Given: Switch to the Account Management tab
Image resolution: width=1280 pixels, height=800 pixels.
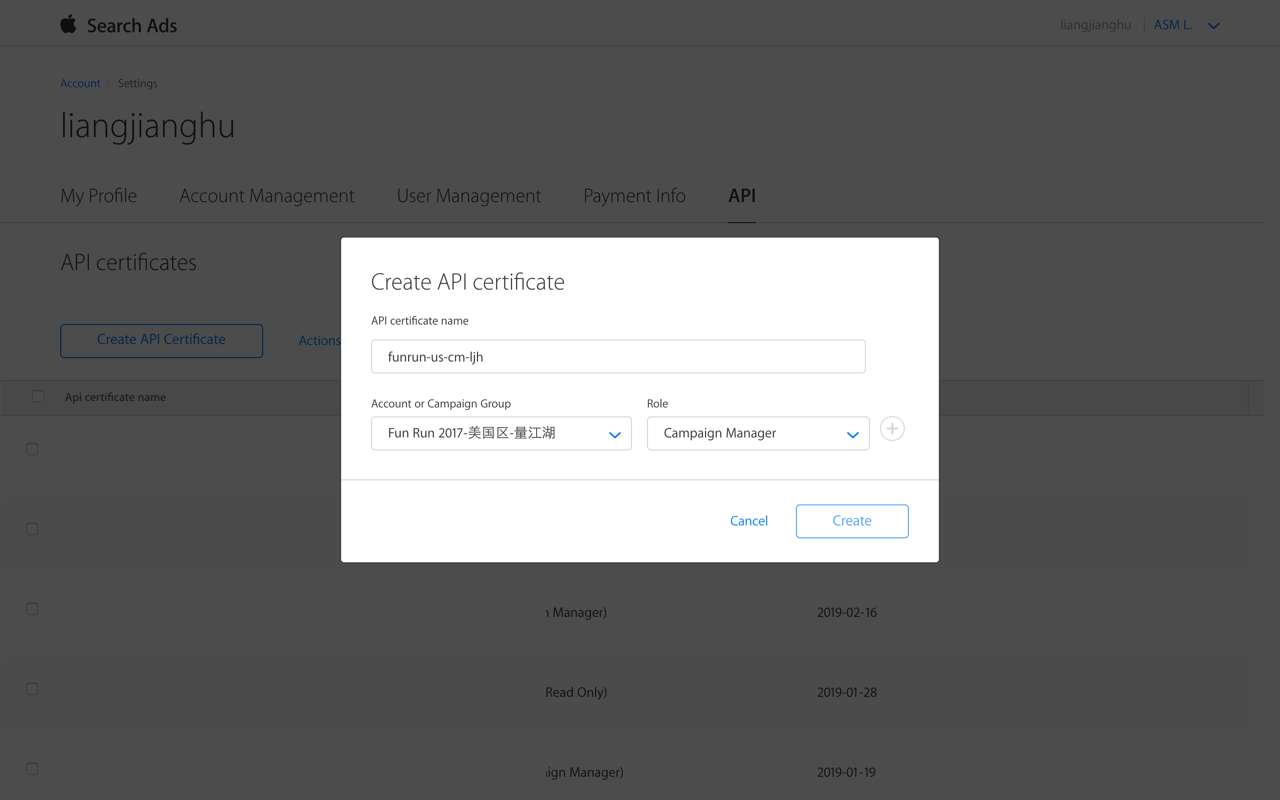Looking at the screenshot, I should point(266,196).
